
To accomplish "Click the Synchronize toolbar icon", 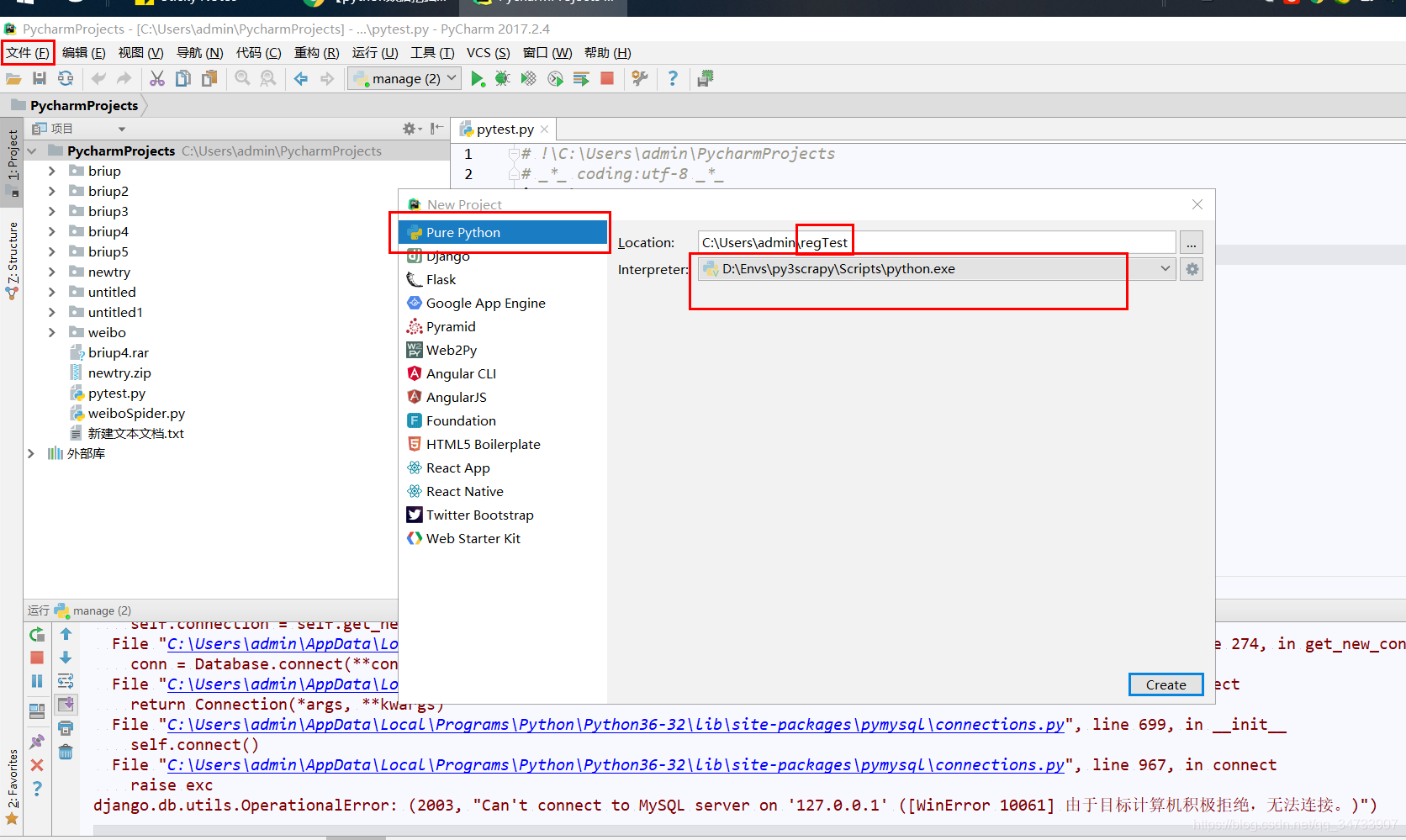I will pyautogui.click(x=66, y=78).
